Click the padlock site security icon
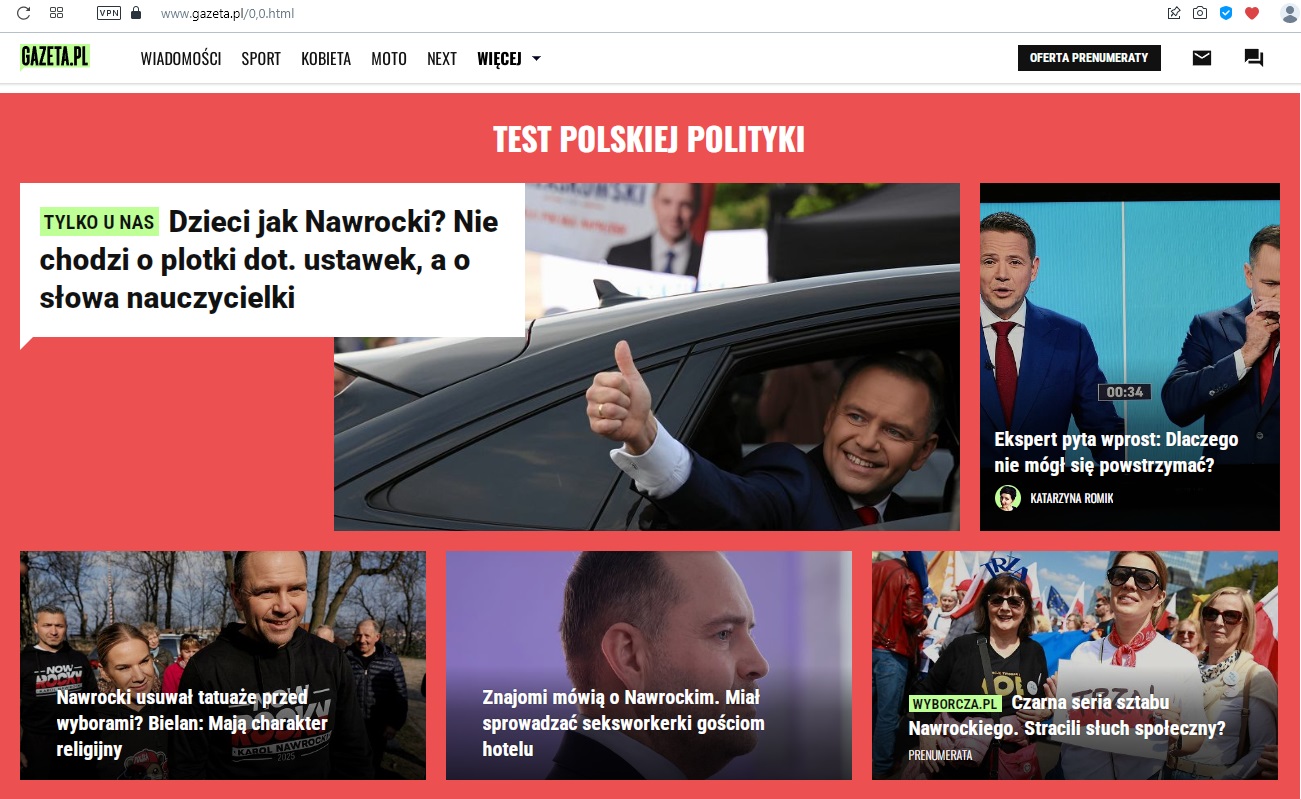The width and height of the screenshot is (1301, 799). (137, 14)
